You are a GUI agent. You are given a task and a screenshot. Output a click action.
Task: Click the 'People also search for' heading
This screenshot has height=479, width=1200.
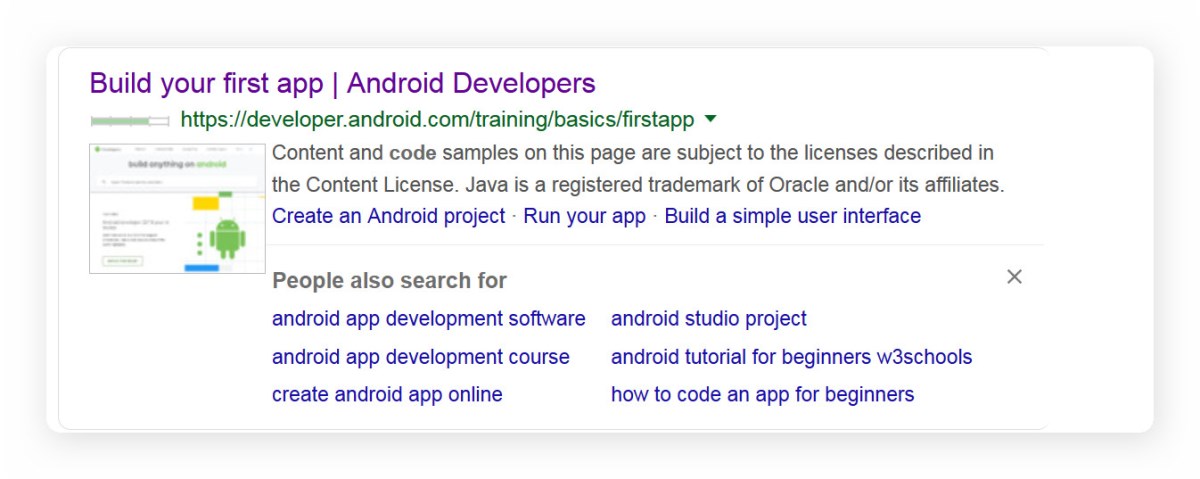pos(389,281)
